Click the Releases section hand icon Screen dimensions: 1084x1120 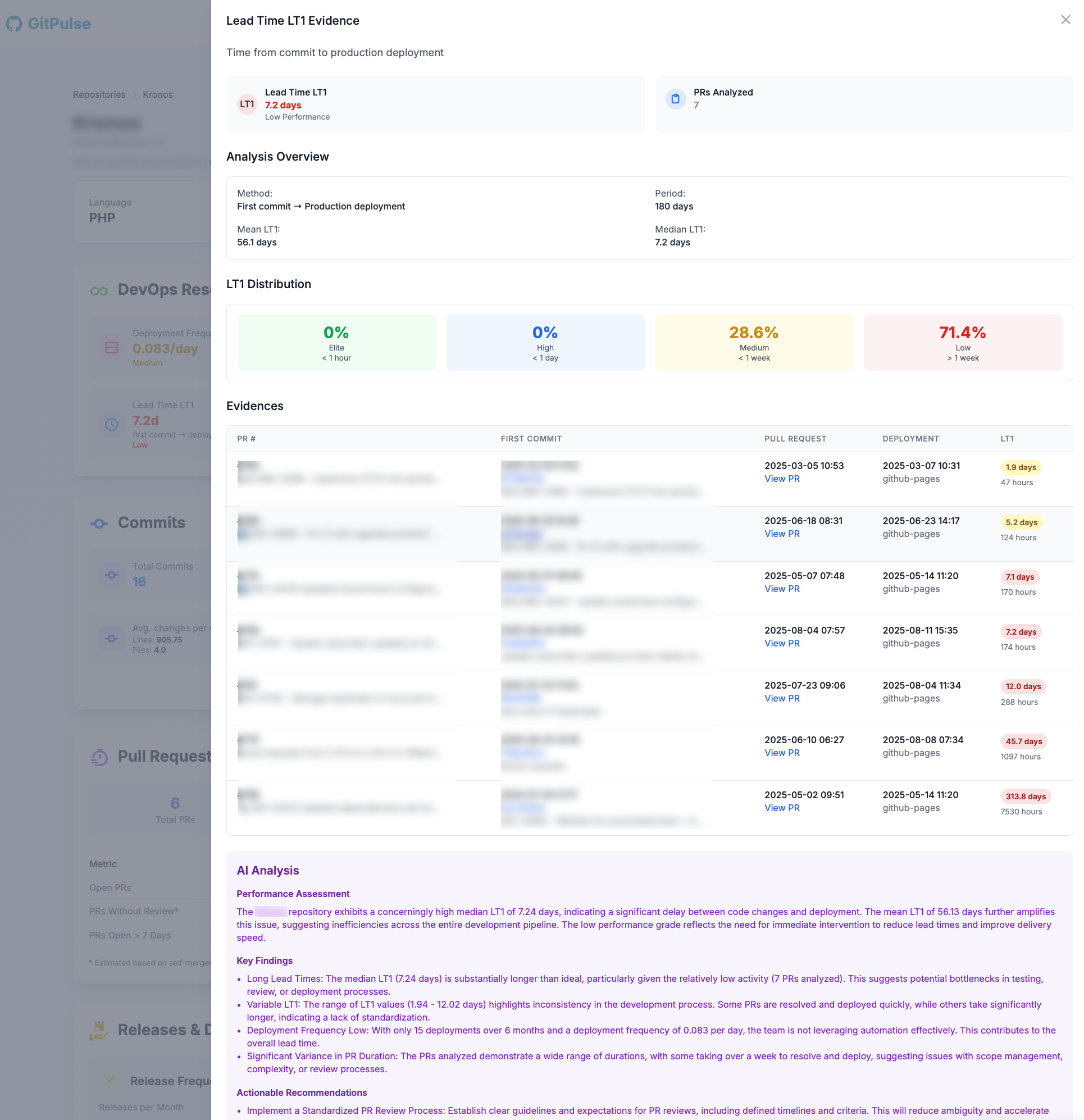tap(98, 1030)
